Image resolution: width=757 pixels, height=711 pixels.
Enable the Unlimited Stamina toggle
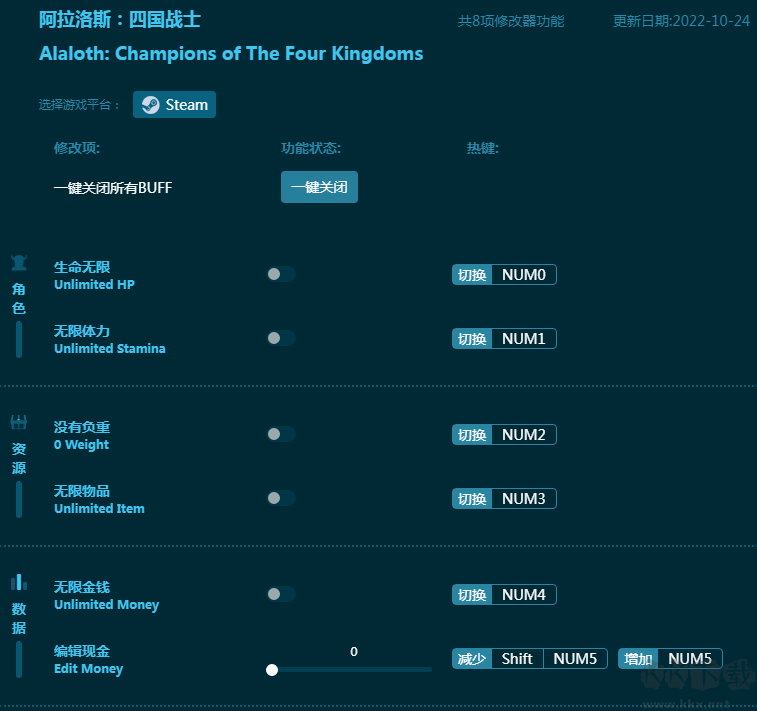coord(281,338)
